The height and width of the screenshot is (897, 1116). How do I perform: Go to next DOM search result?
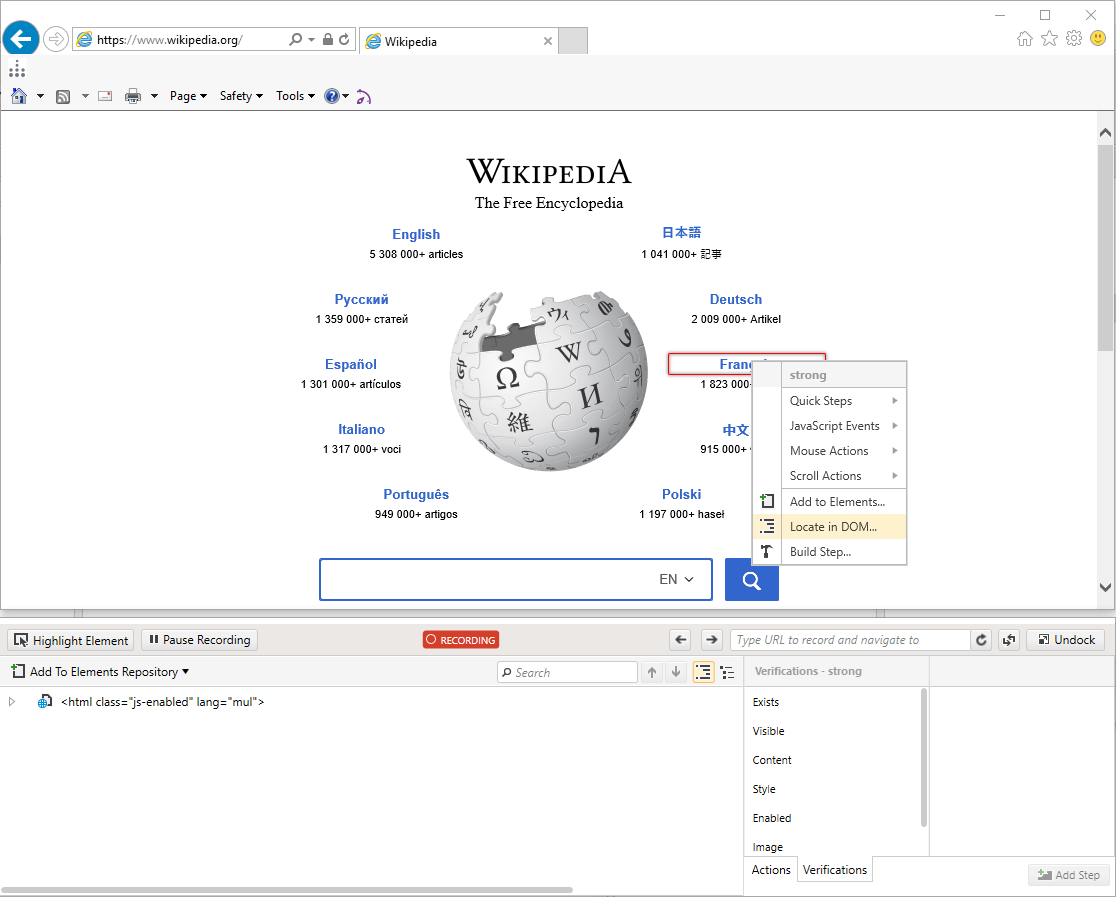click(x=676, y=672)
